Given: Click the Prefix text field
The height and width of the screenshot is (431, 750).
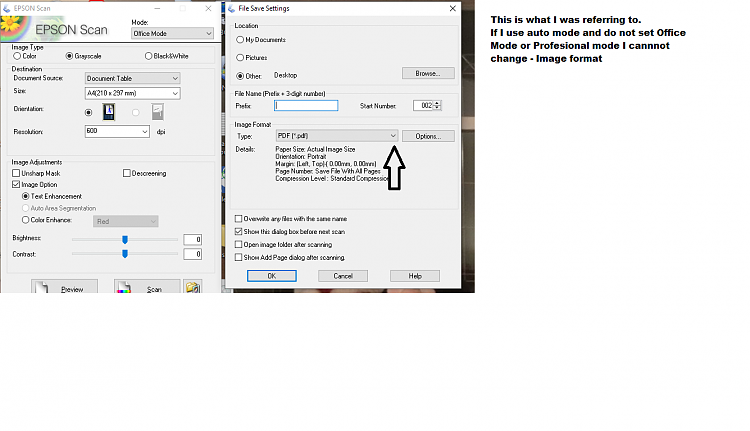Looking at the screenshot, I should pos(306,105).
